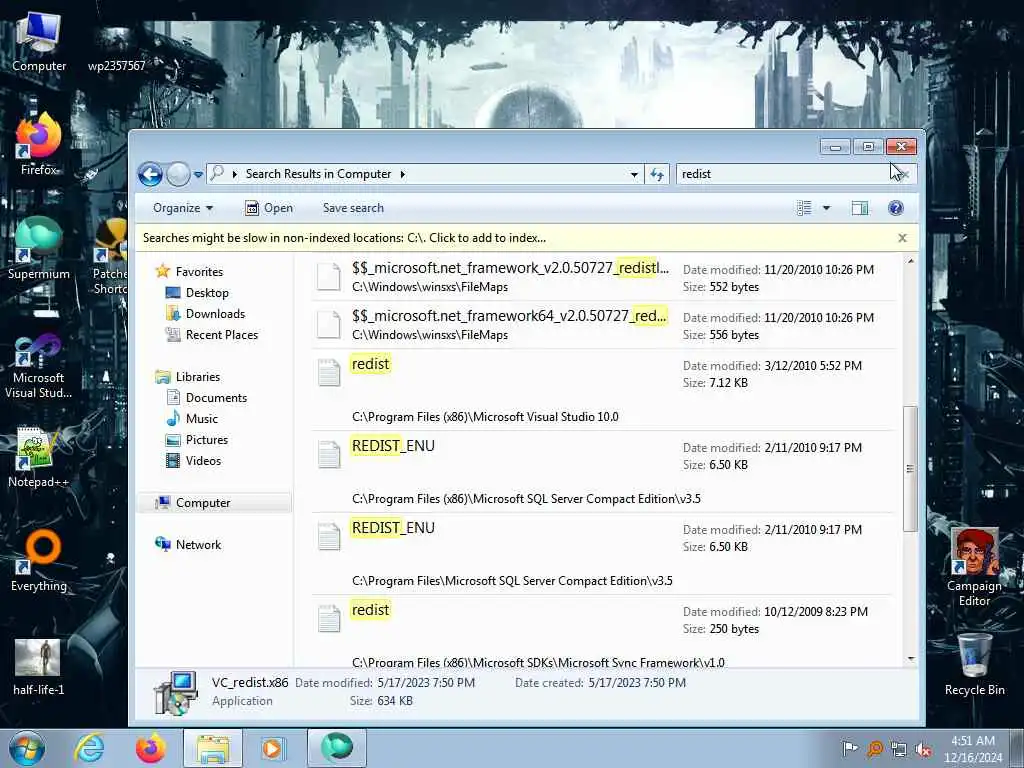Open the Action Center flag in the tray

[850, 749]
